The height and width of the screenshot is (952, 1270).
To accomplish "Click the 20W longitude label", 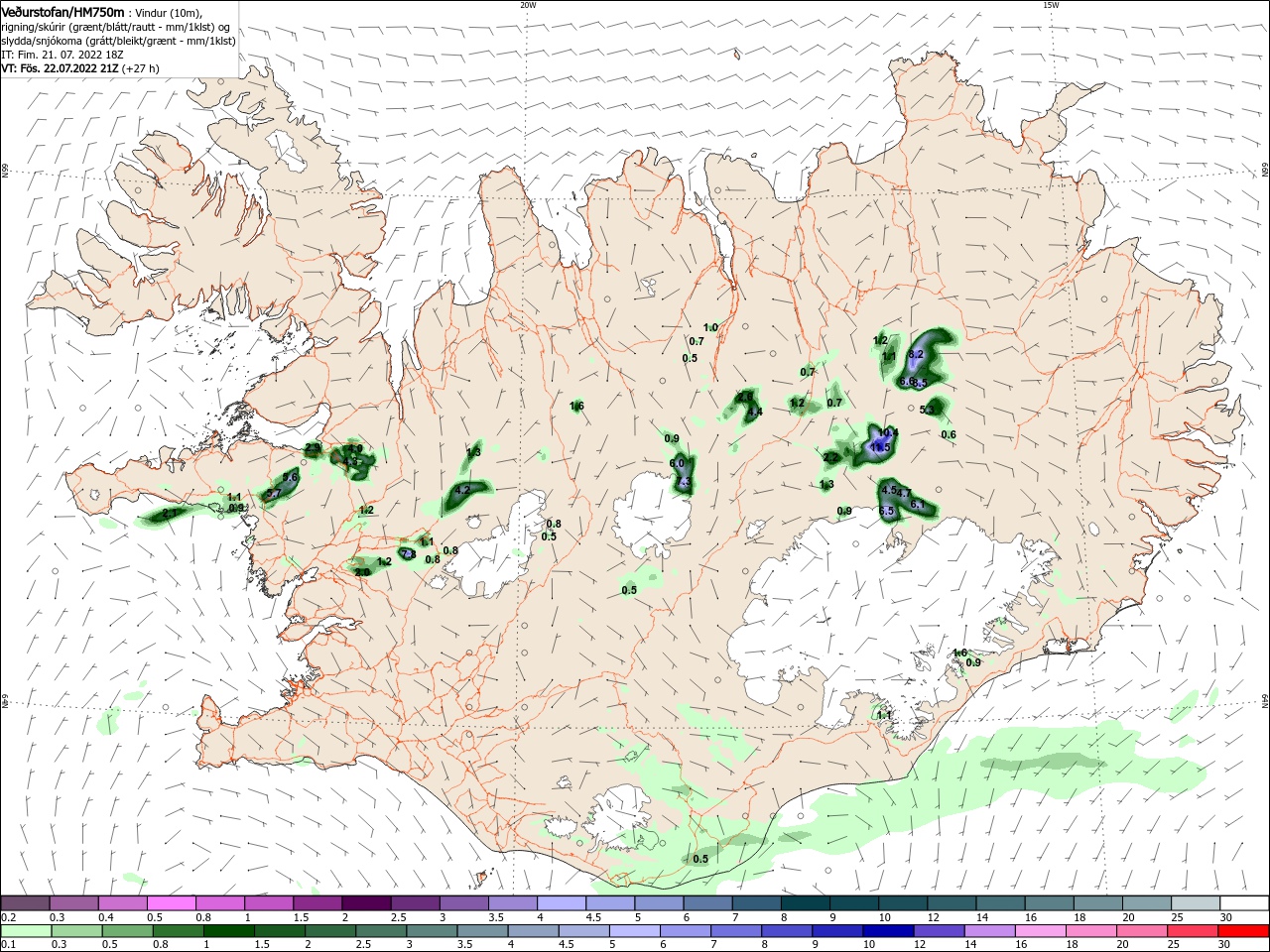I will point(528,5).
